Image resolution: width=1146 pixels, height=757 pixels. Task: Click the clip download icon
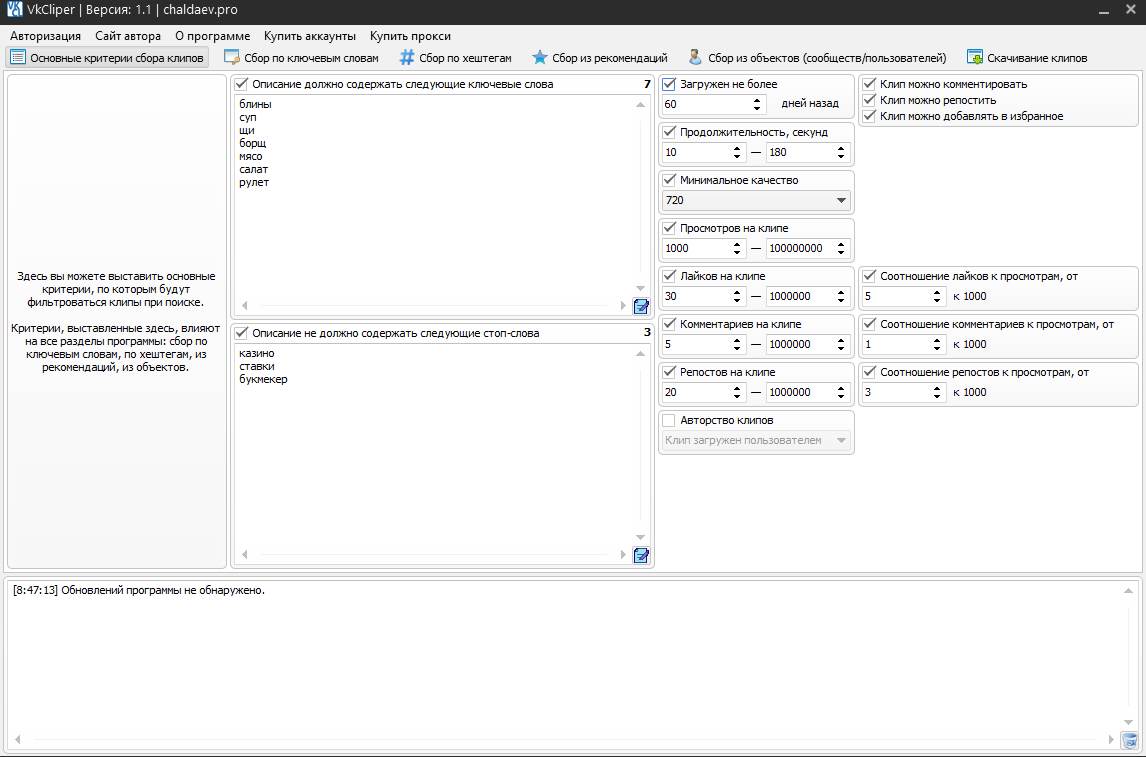pyautogui.click(x=975, y=58)
